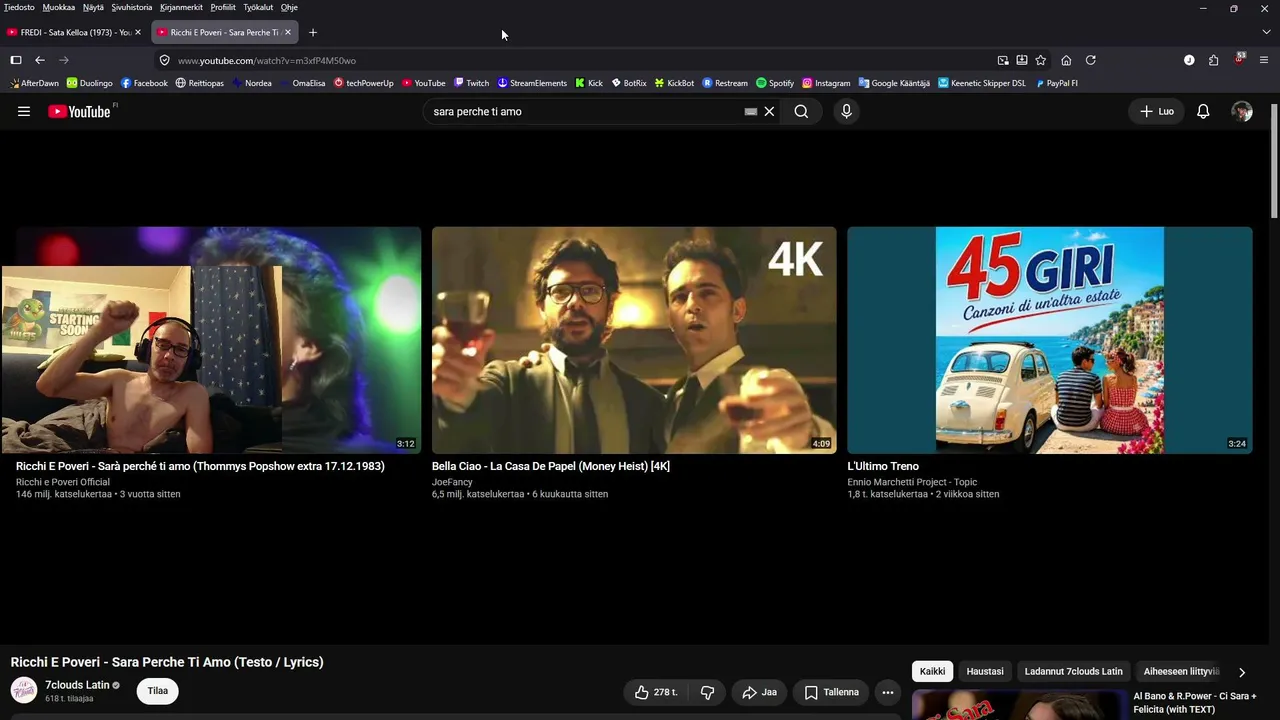The image size is (1280, 720).
Task: Save the video with Tallenna button
Action: tap(832, 692)
